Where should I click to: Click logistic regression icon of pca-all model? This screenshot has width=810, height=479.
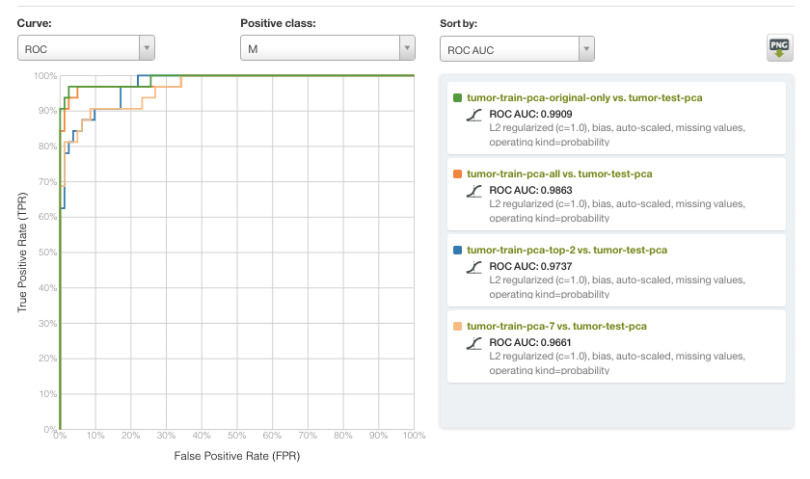click(x=475, y=192)
